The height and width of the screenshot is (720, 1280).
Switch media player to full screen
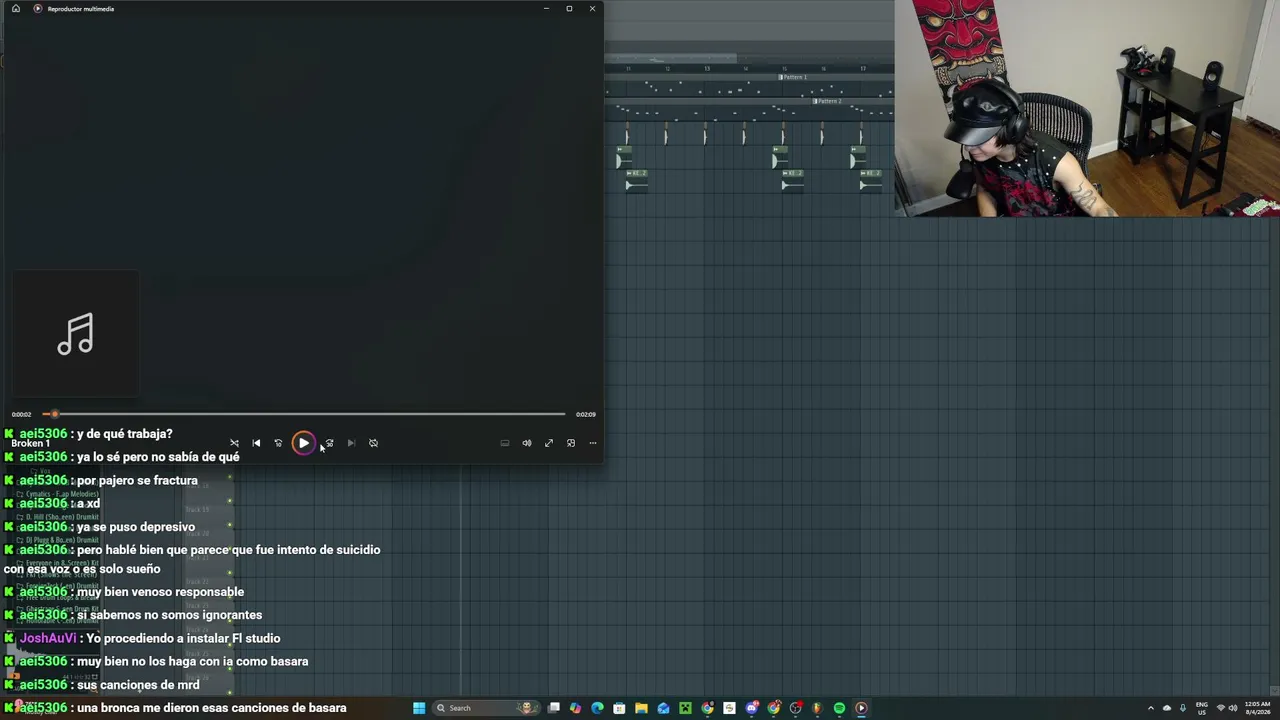point(549,443)
